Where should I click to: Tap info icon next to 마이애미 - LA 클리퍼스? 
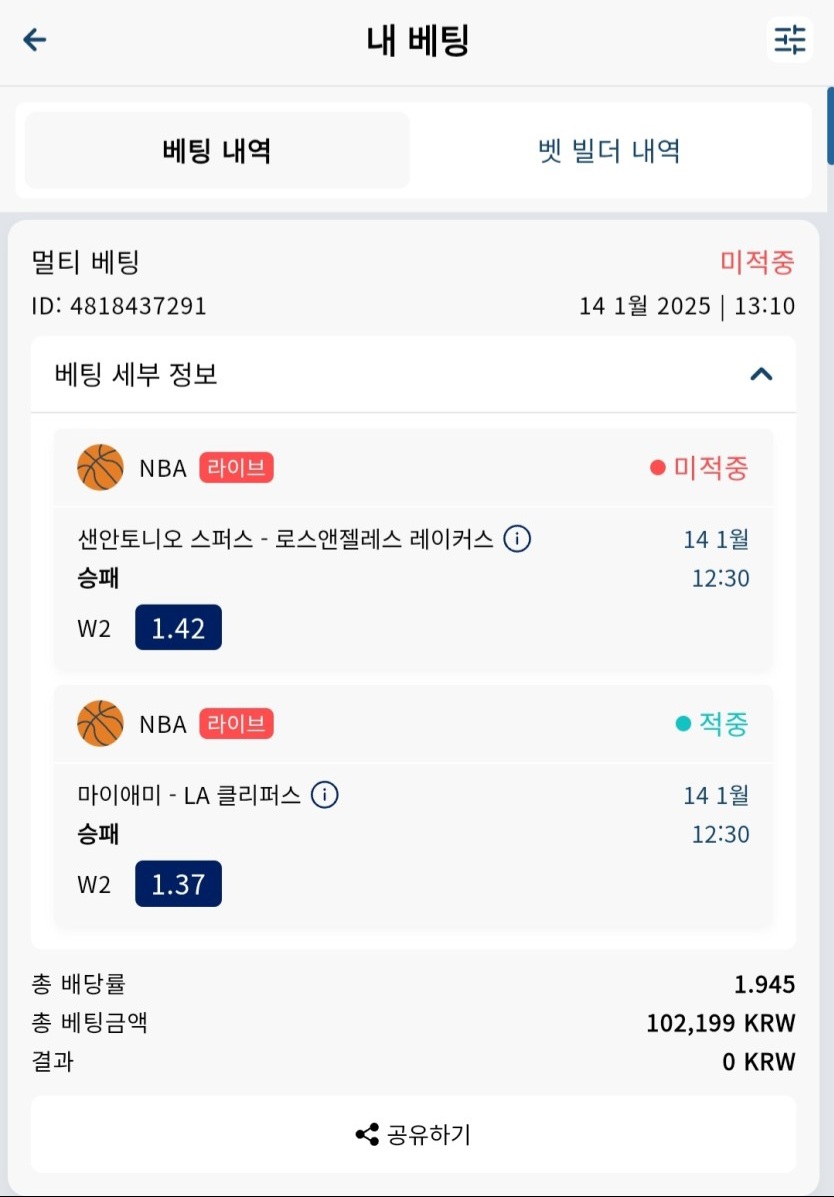pos(325,795)
